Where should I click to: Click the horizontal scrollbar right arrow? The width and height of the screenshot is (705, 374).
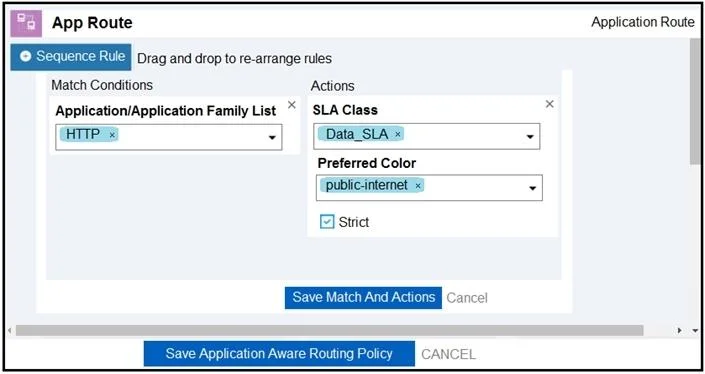(679, 331)
